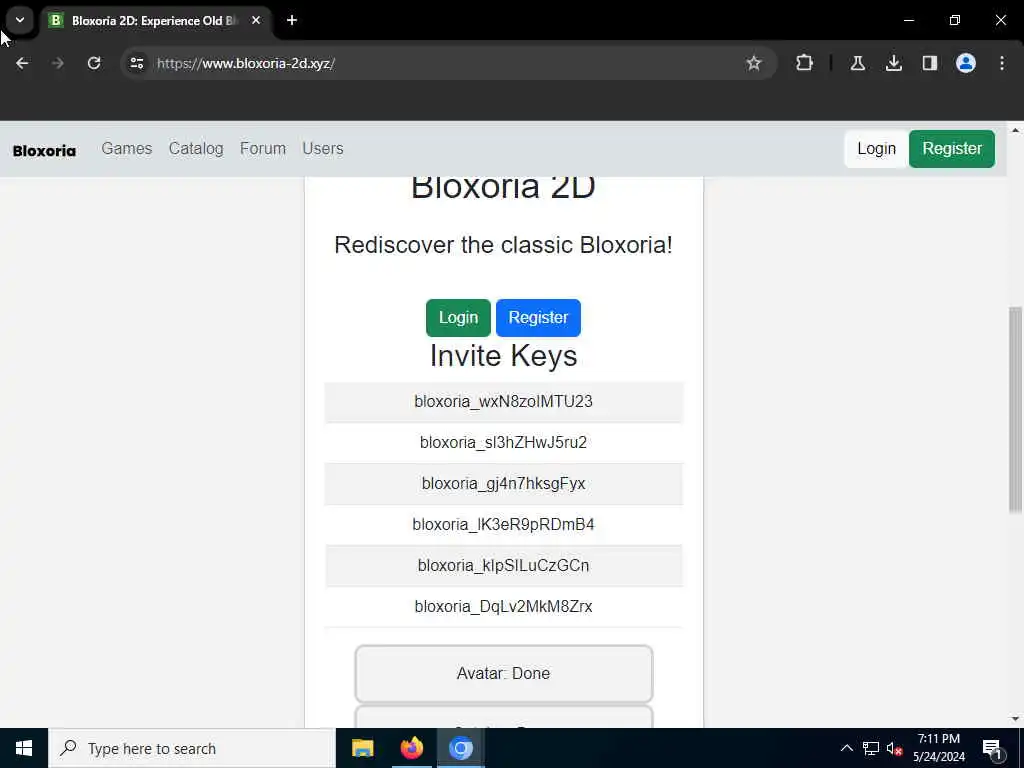Go back to the previous page
This screenshot has width=1024, height=768.
pos(22,63)
